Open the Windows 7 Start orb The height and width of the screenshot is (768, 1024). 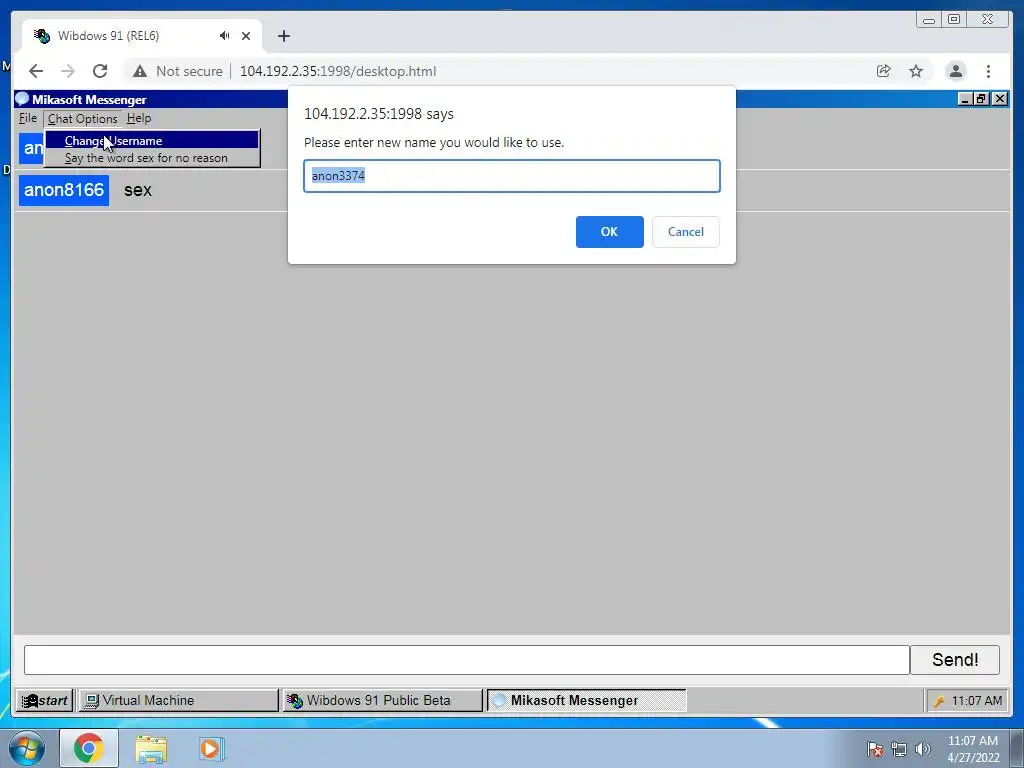tap(26, 748)
